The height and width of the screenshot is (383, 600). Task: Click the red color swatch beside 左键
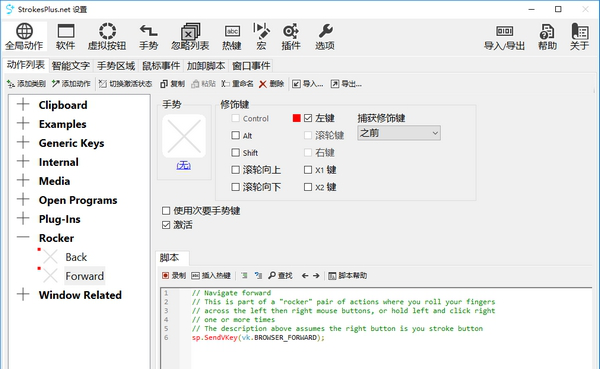[x=297, y=118]
